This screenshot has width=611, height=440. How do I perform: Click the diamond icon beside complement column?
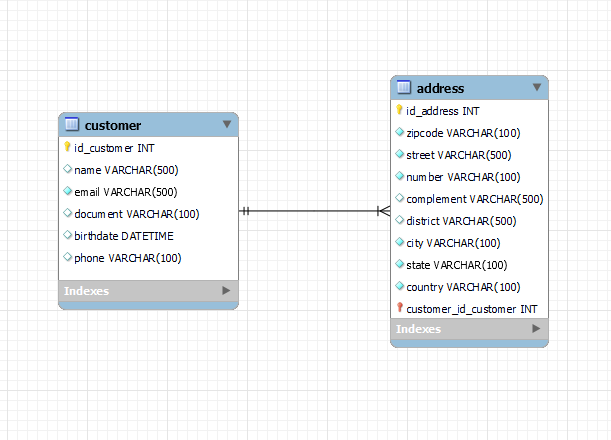click(399, 198)
